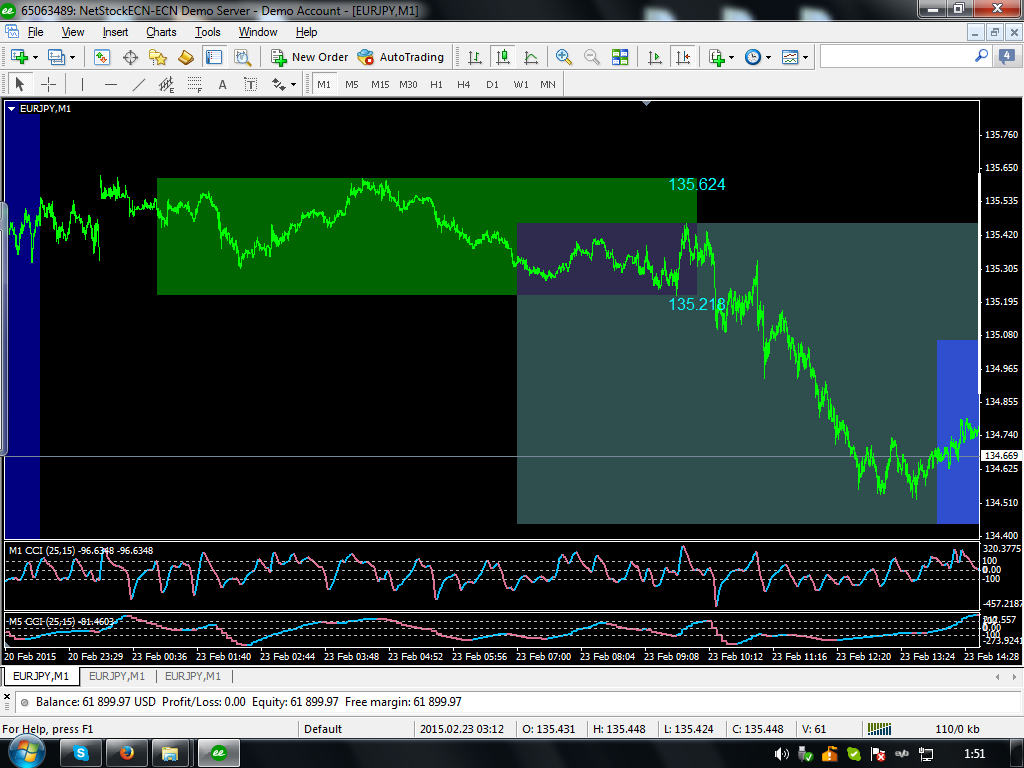
Task: Close the Terminal panel with X
Action: coord(7,697)
